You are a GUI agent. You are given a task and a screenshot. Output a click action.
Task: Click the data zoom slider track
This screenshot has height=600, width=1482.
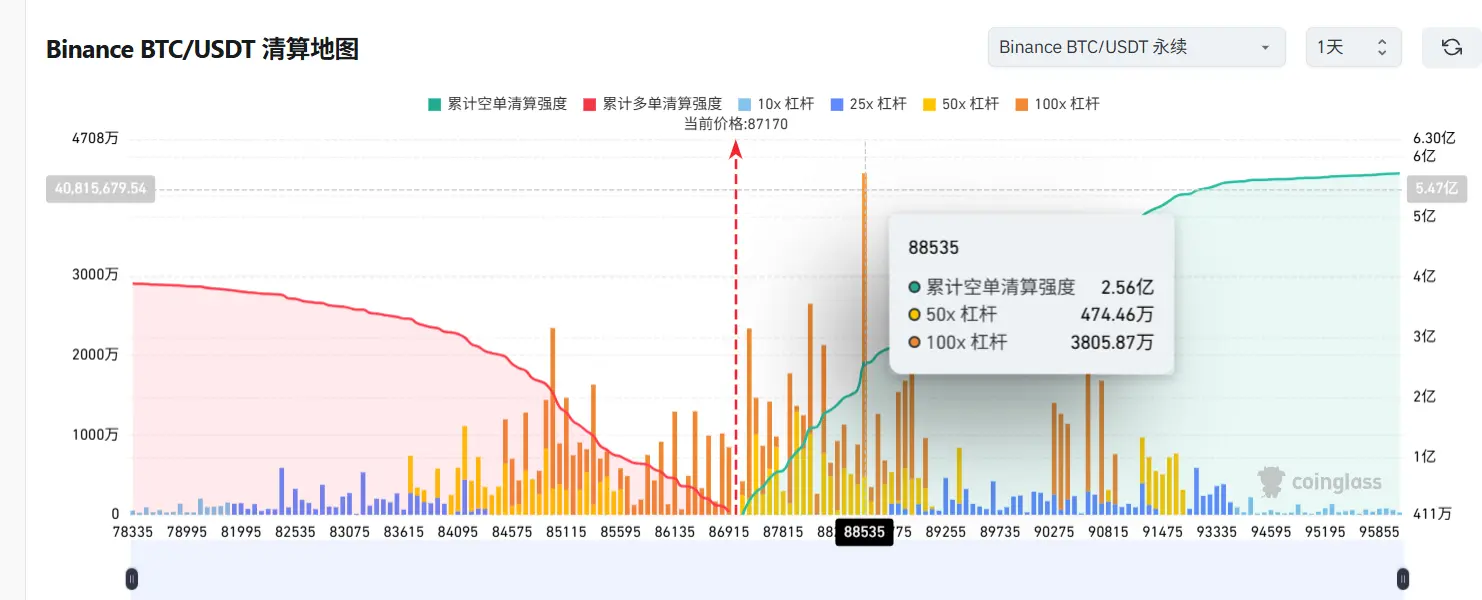767,572
